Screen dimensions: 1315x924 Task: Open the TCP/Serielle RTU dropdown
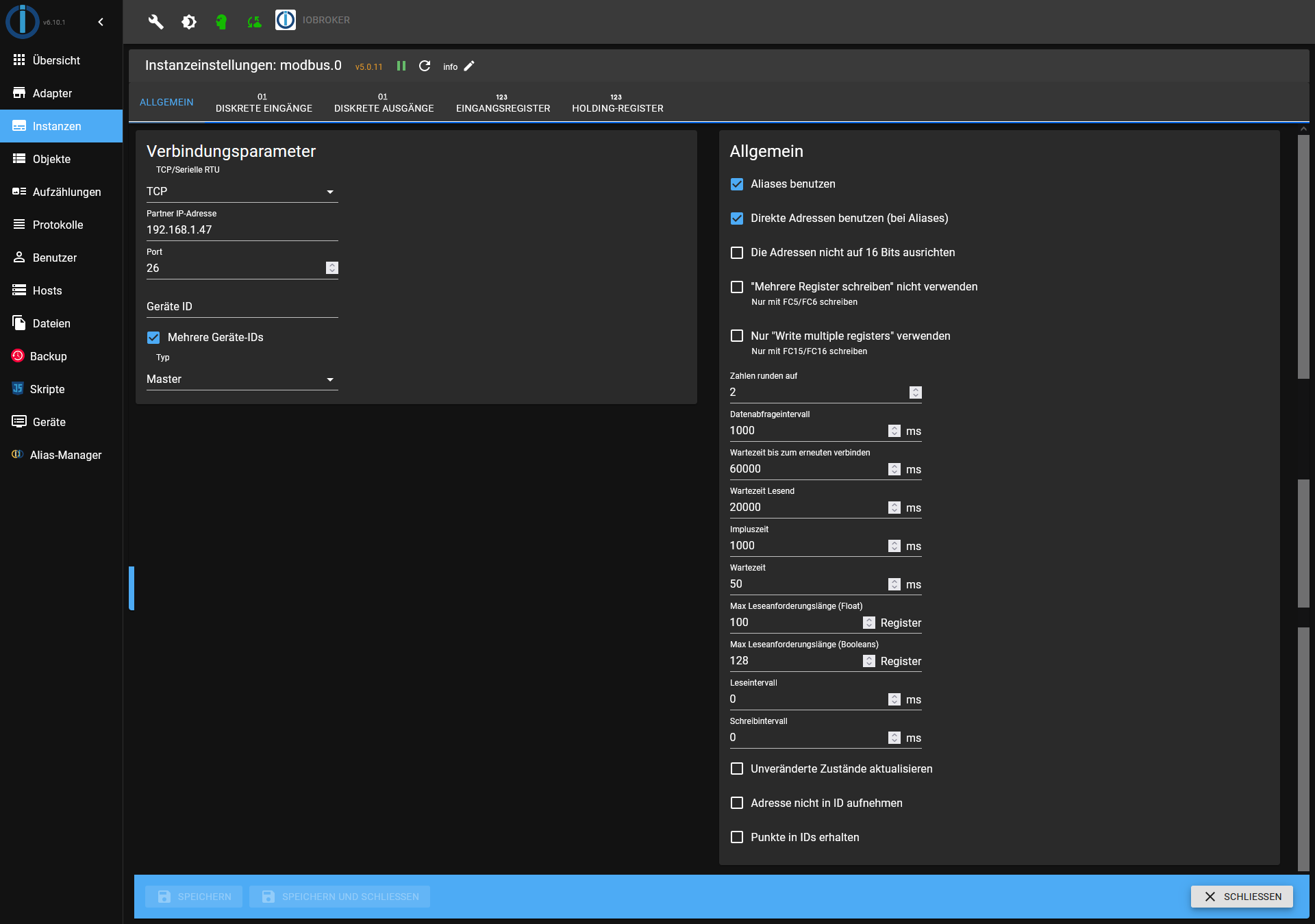[x=242, y=192]
